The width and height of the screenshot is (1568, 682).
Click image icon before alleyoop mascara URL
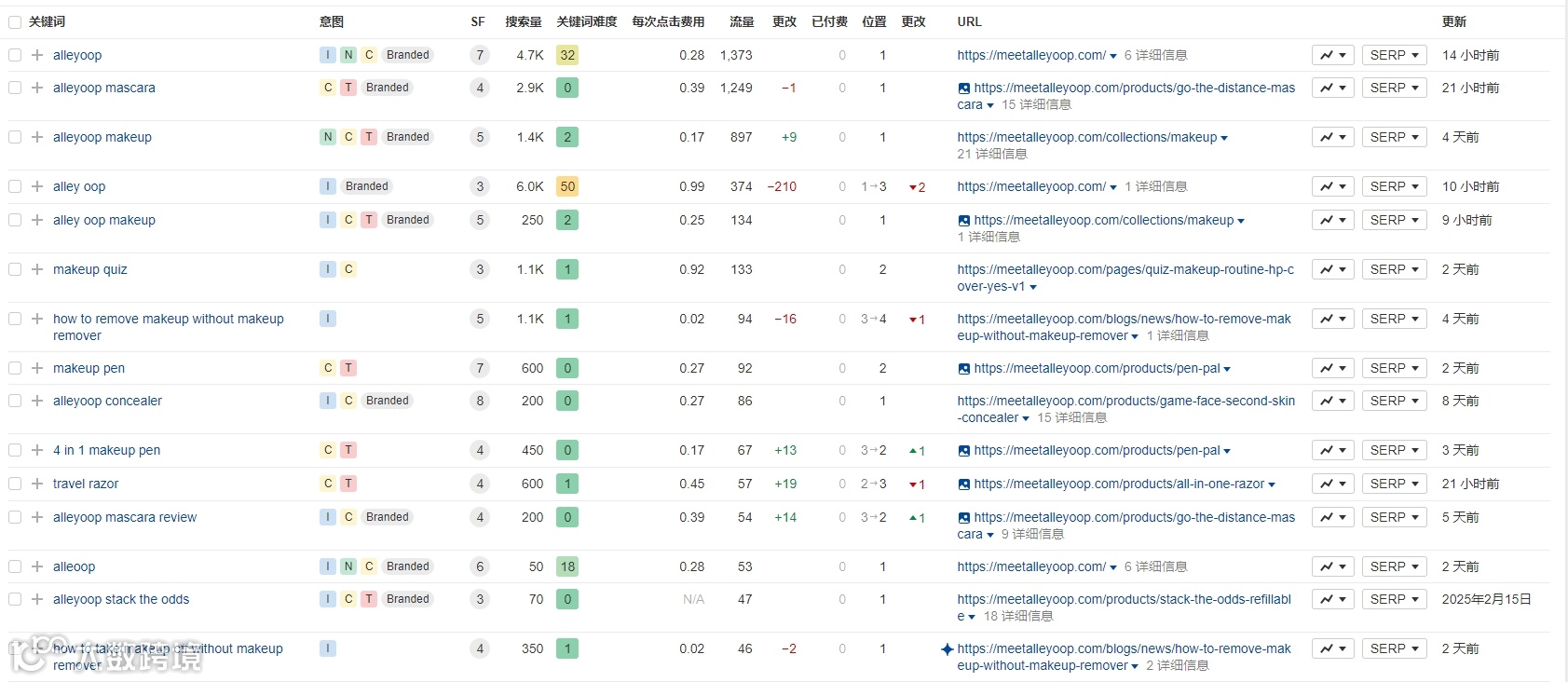963,89
